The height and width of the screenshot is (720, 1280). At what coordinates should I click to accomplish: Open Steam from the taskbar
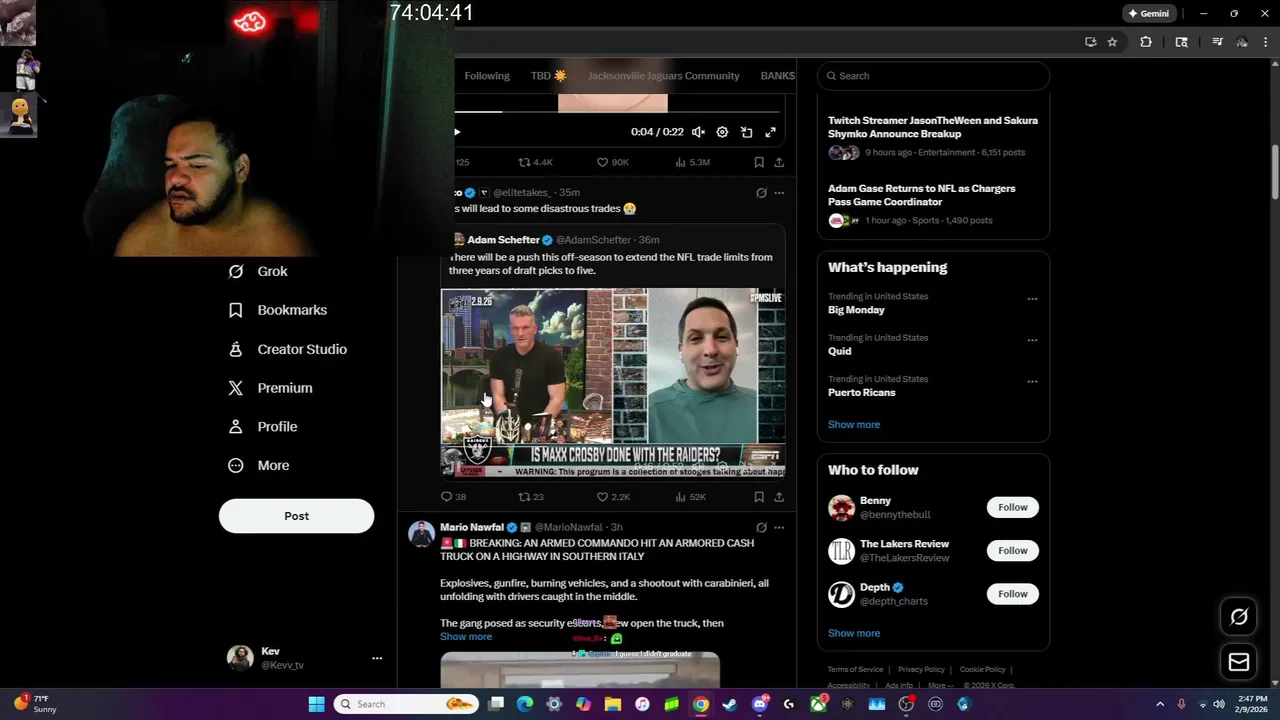click(x=730, y=704)
